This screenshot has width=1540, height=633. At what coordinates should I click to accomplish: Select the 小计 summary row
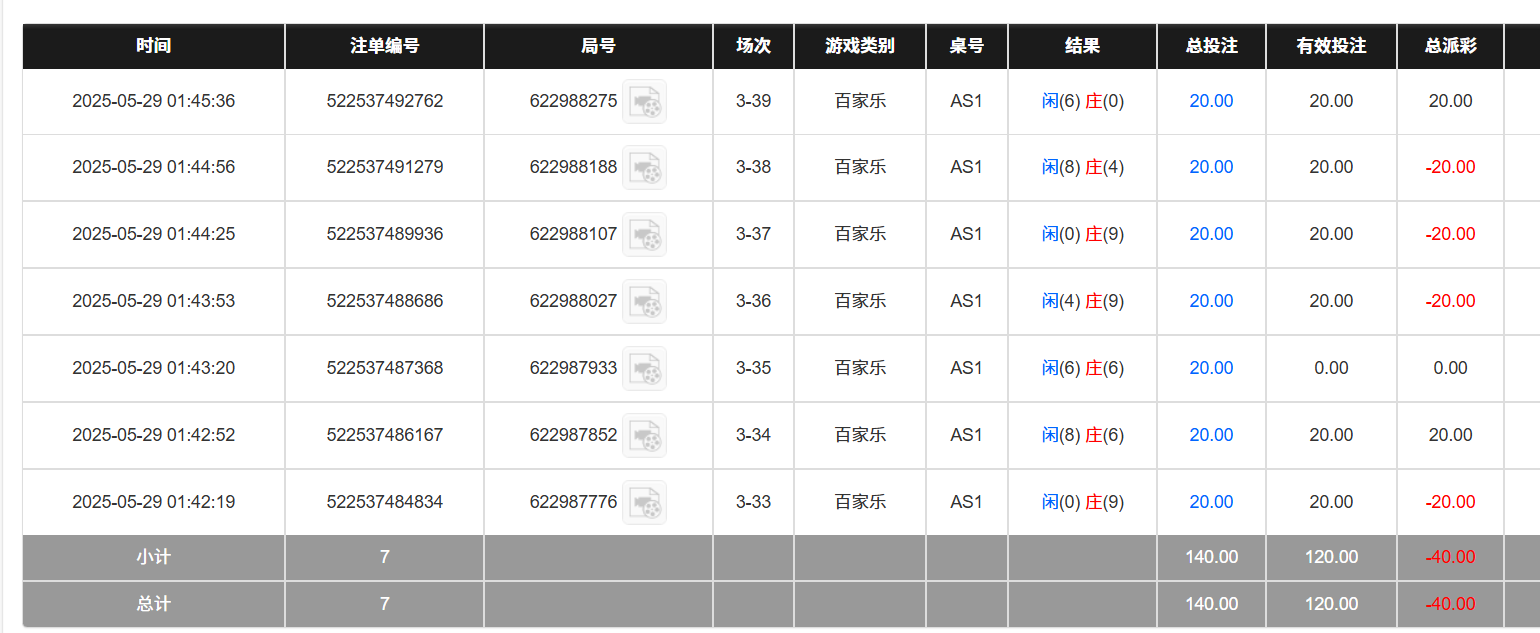point(152,557)
